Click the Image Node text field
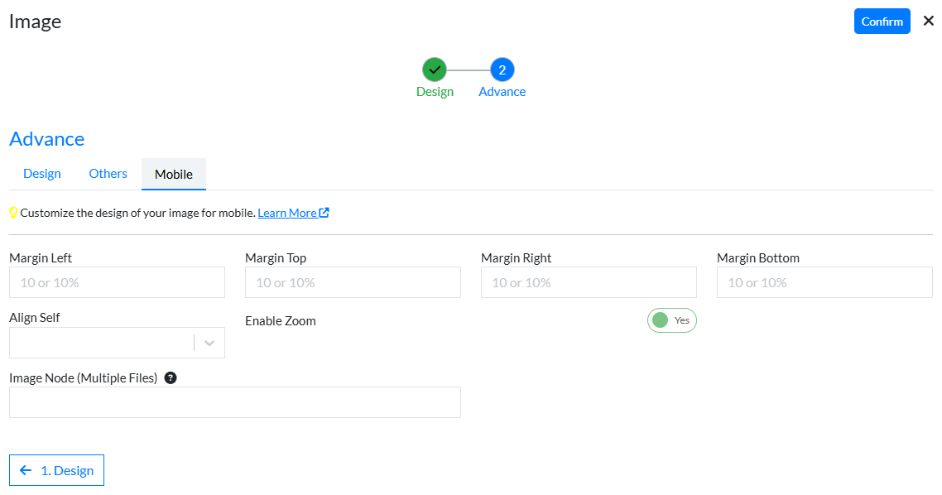This screenshot has height=495, width=942. coord(234,402)
